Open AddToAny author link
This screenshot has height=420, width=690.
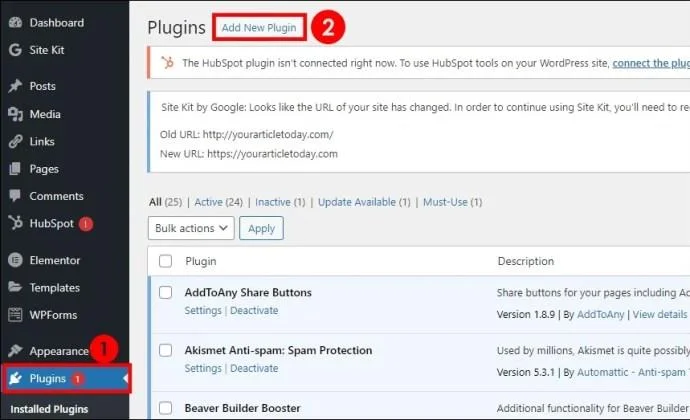(x=600, y=314)
